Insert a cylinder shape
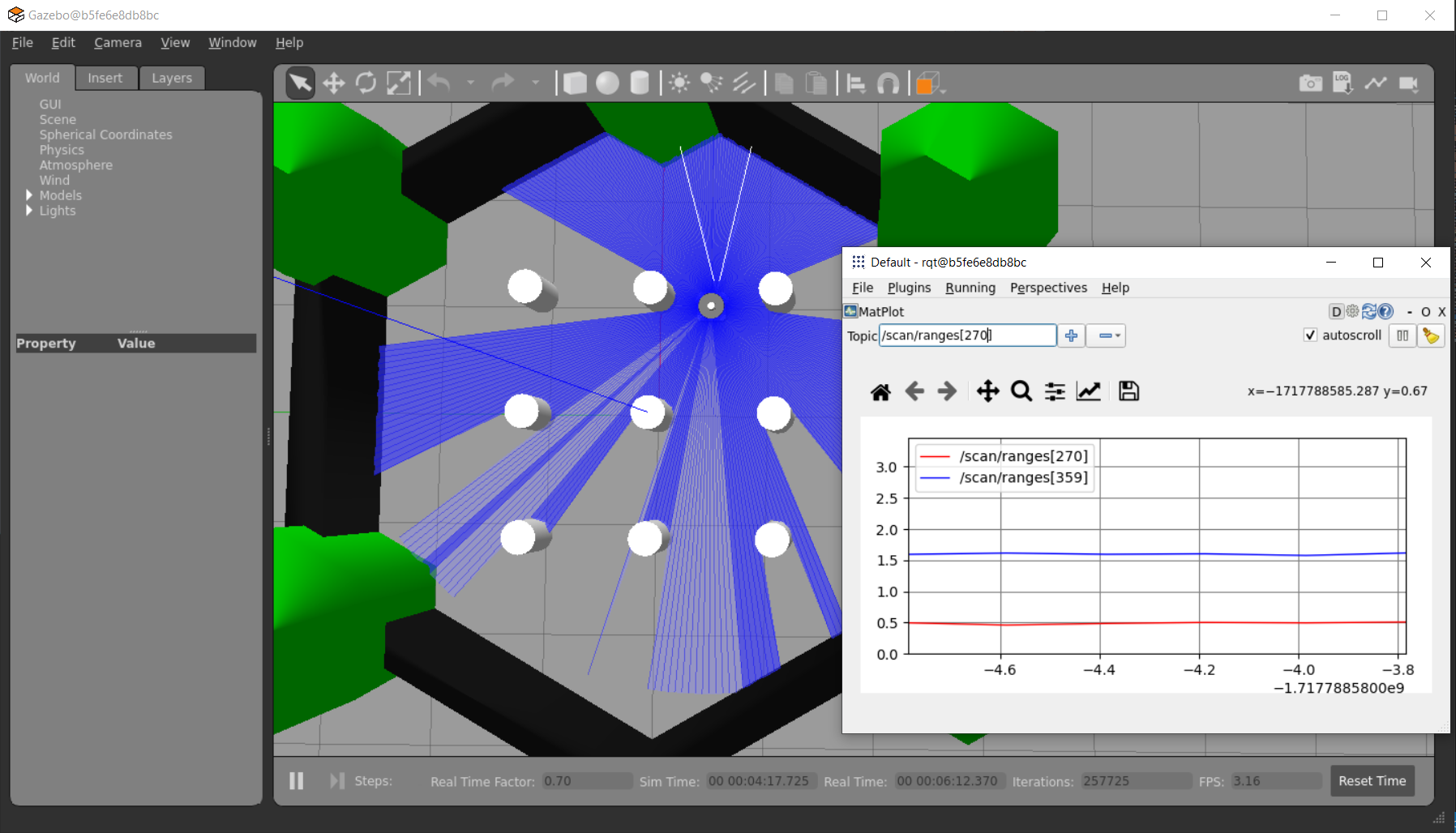1456x833 pixels. [640, 83]
